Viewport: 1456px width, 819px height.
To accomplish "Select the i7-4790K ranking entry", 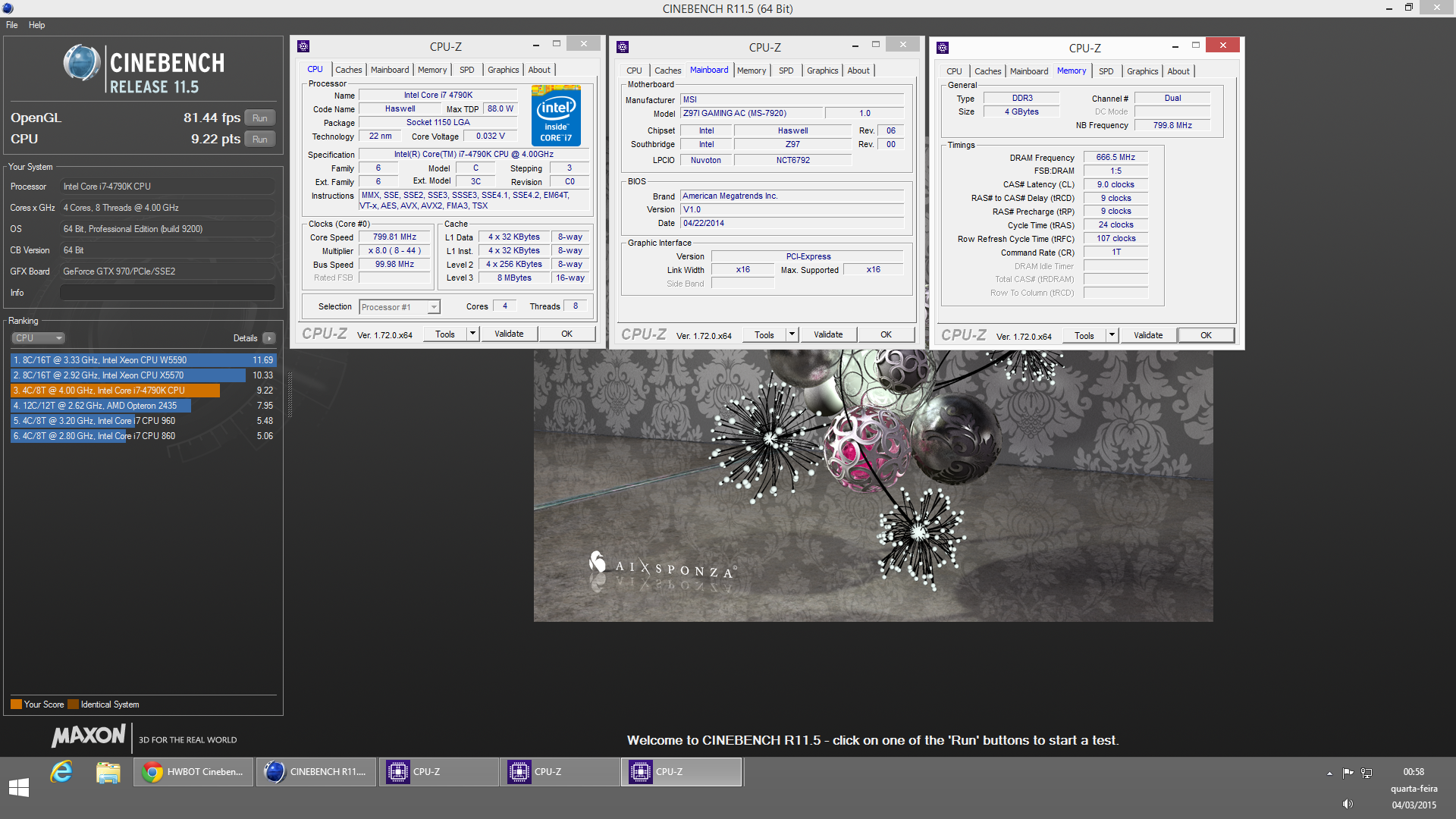I will point(143,391).
